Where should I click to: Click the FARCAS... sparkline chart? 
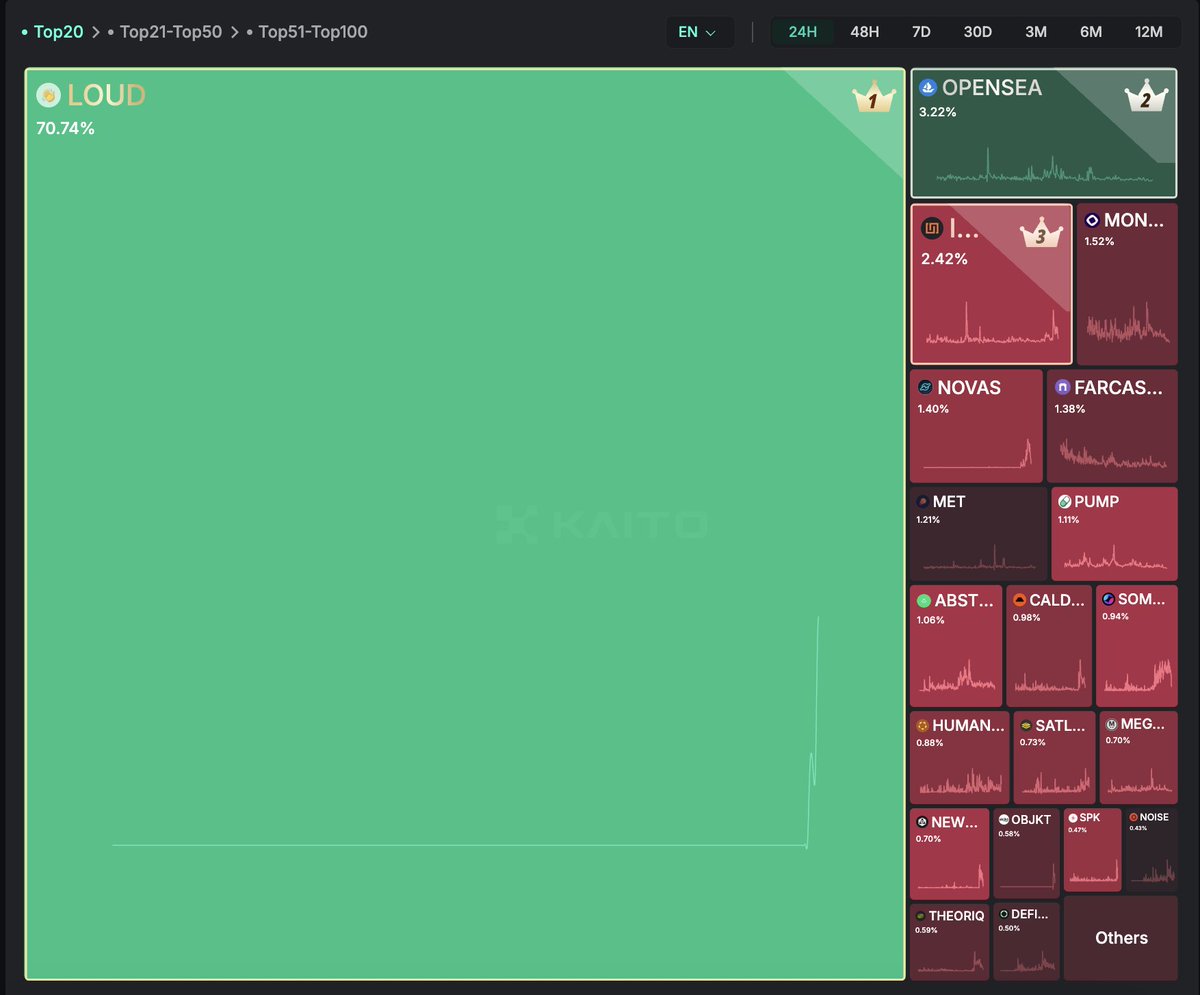click(1112, 453)
